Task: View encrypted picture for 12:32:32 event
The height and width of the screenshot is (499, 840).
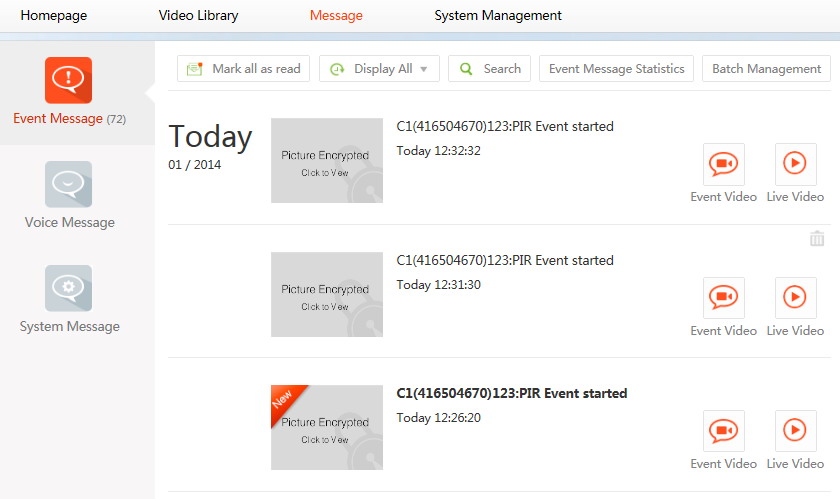Action: point(326,161)
